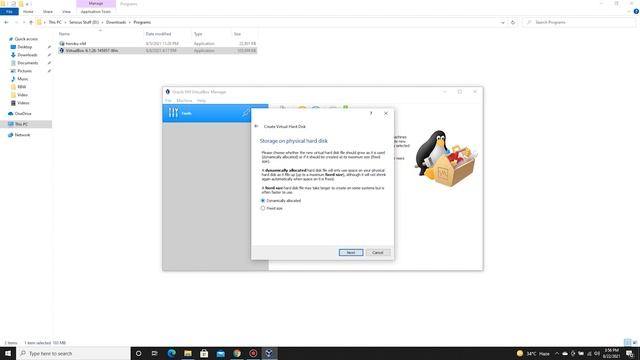Open the File menu in VirtualBox Manager
Image resolution: width=640 pixels, height=360 pixels.
coord(168,100)
